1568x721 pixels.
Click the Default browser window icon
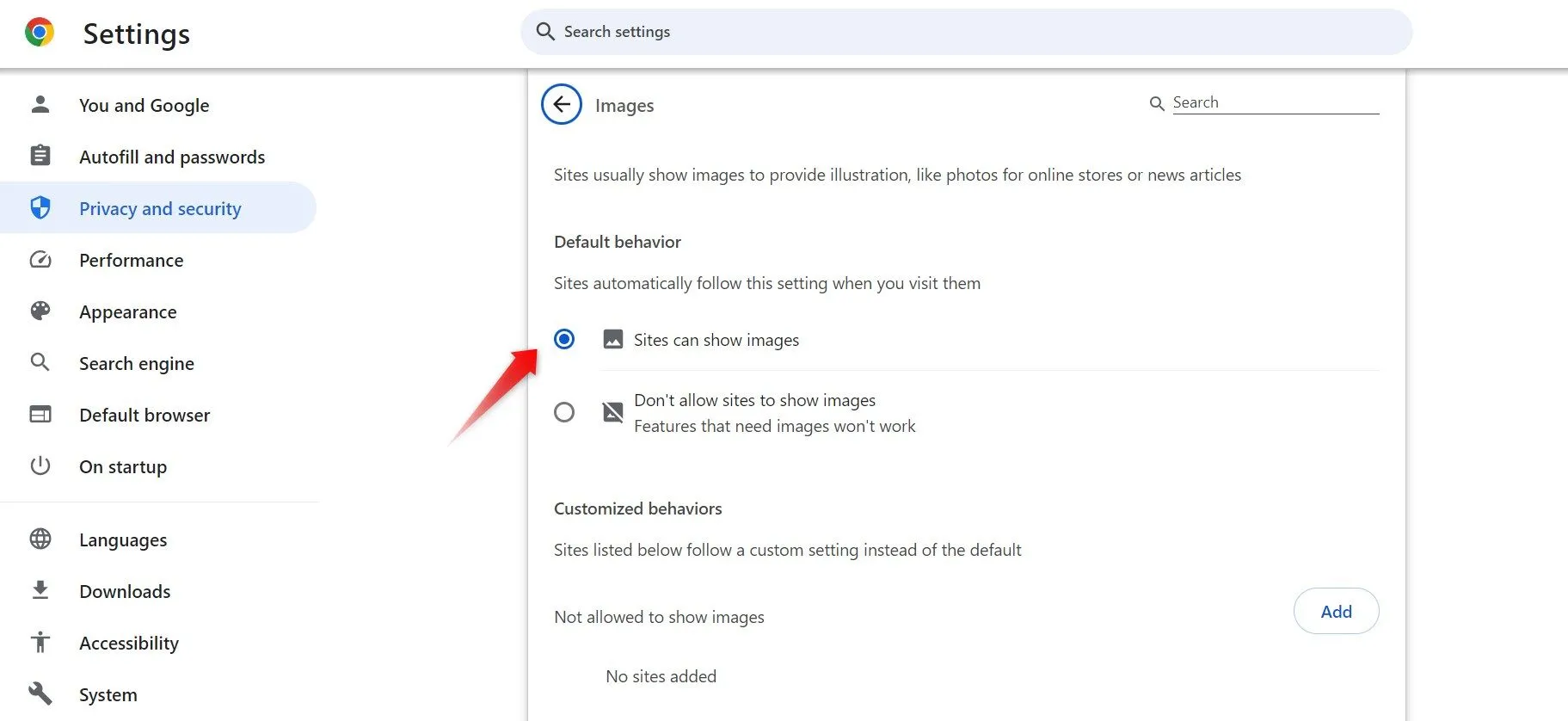40,415
